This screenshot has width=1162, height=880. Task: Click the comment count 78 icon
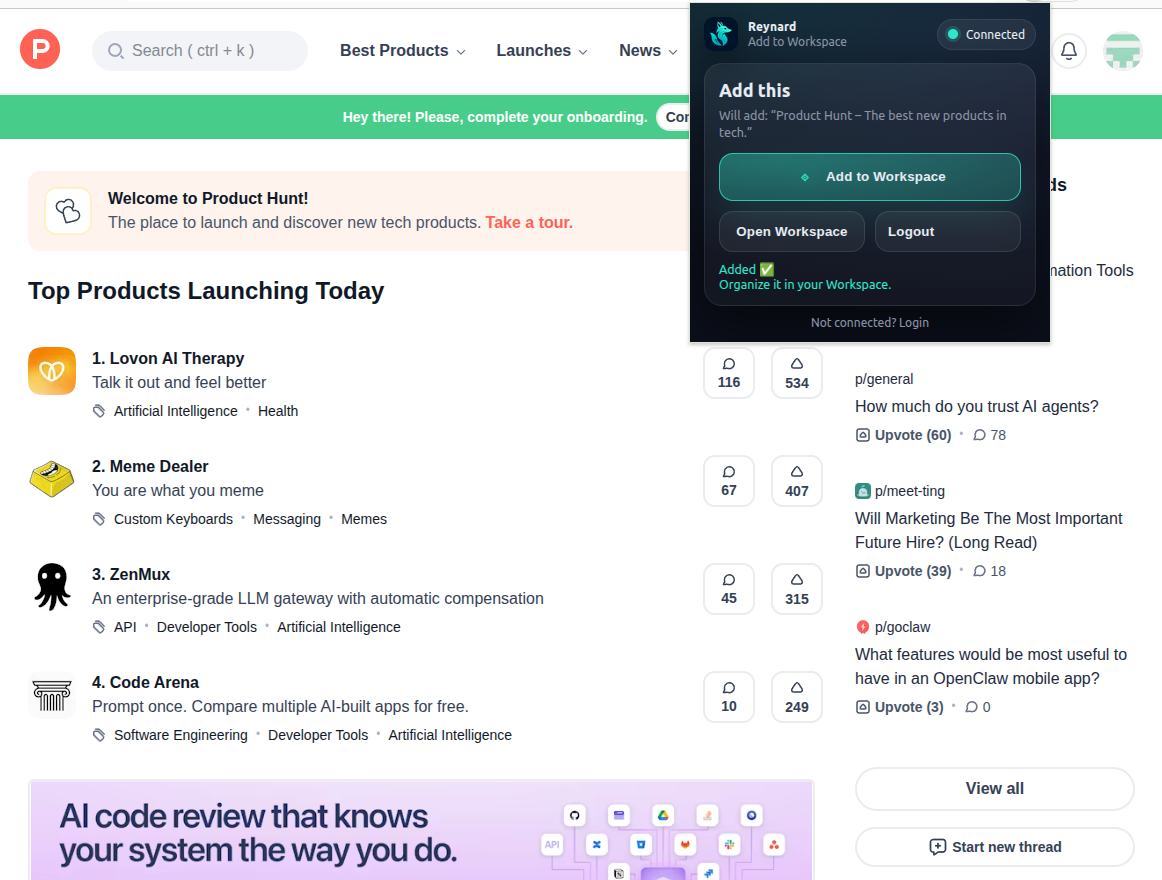(x=979, y=435)
